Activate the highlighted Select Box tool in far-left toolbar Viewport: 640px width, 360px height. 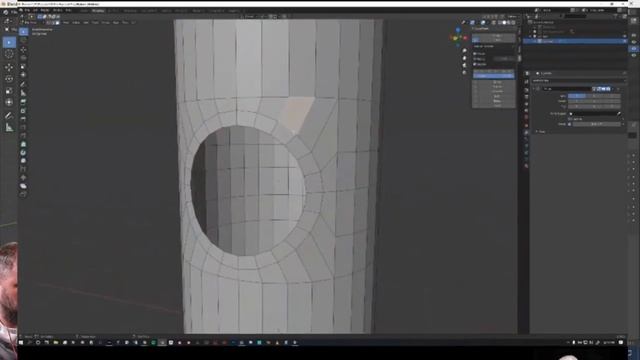coord(9,42)
